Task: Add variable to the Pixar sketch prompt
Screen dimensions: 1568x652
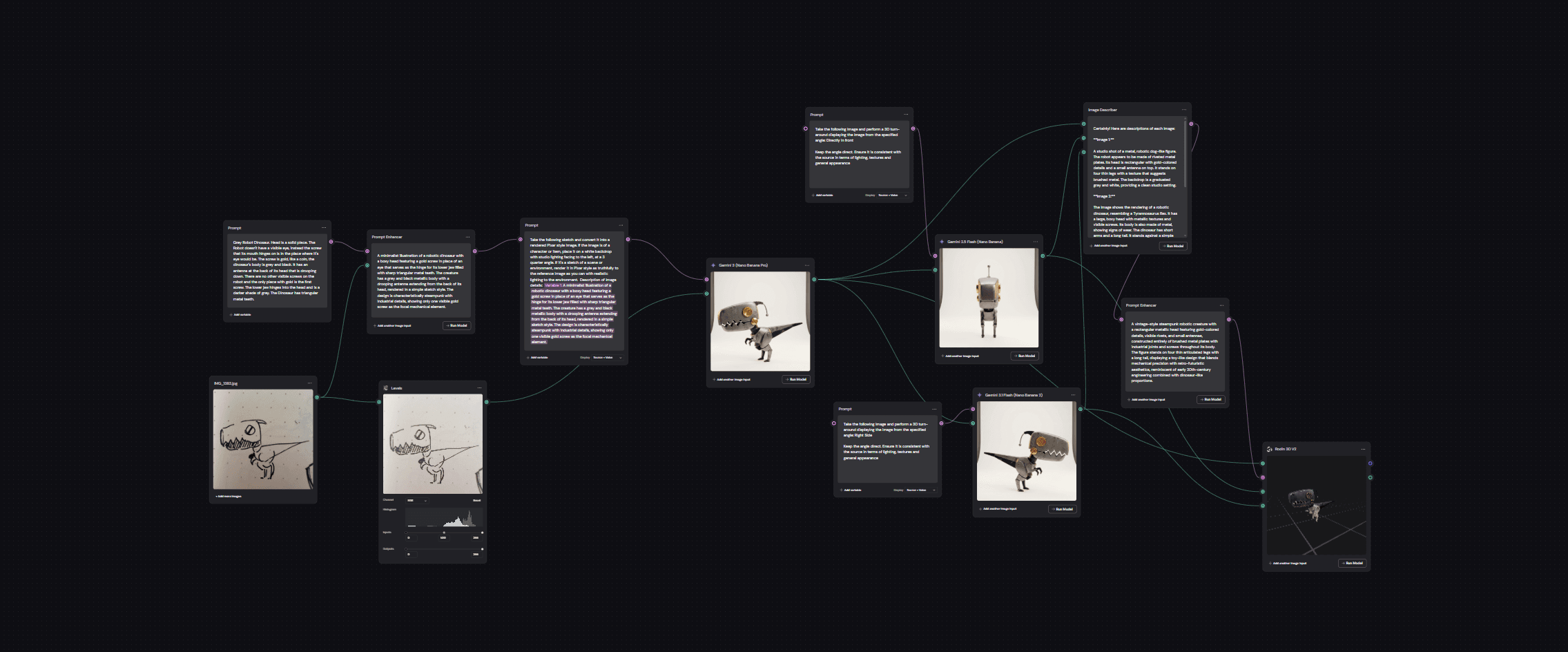Action: tap(537, 358)
